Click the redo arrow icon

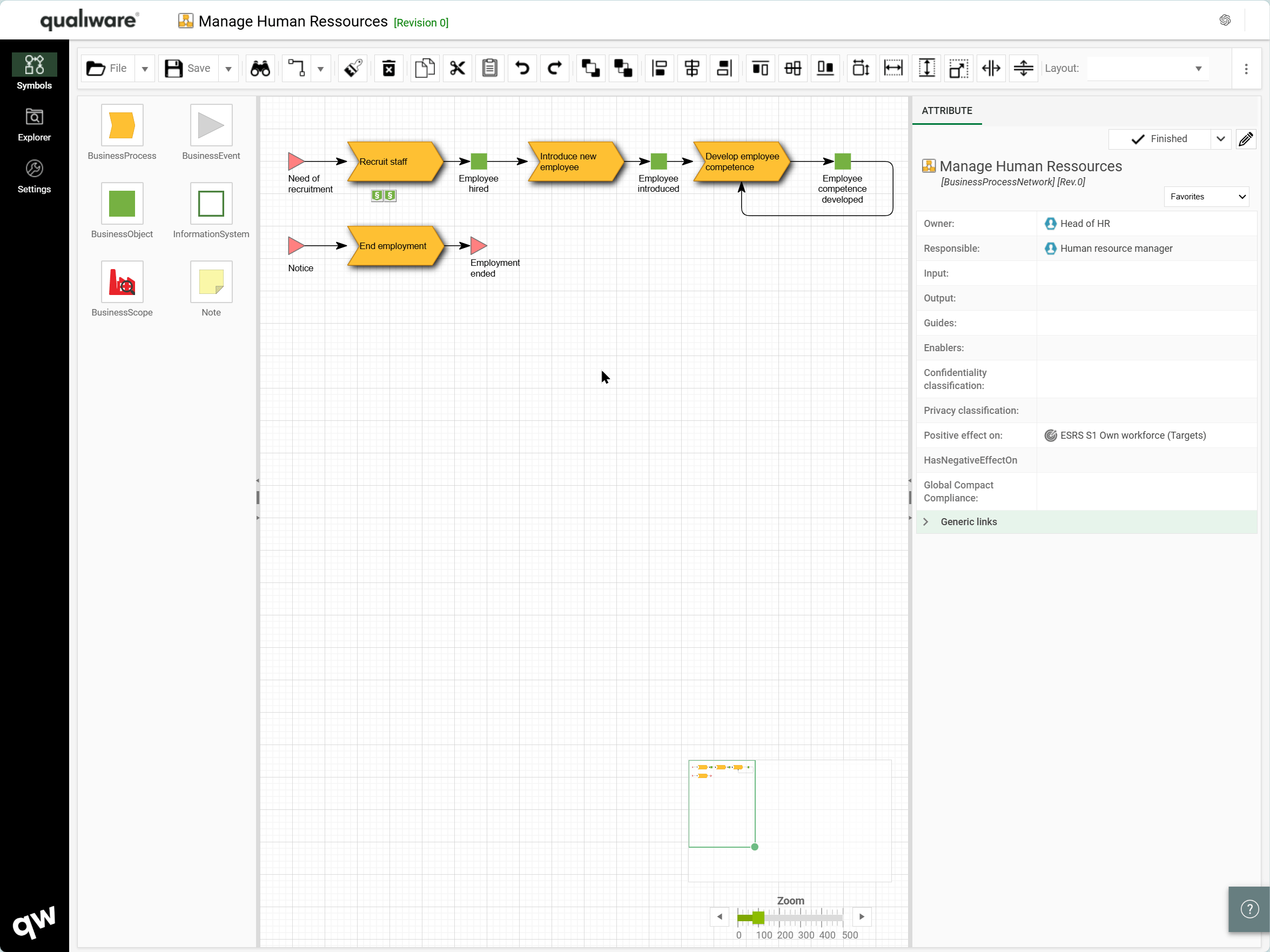555,68
